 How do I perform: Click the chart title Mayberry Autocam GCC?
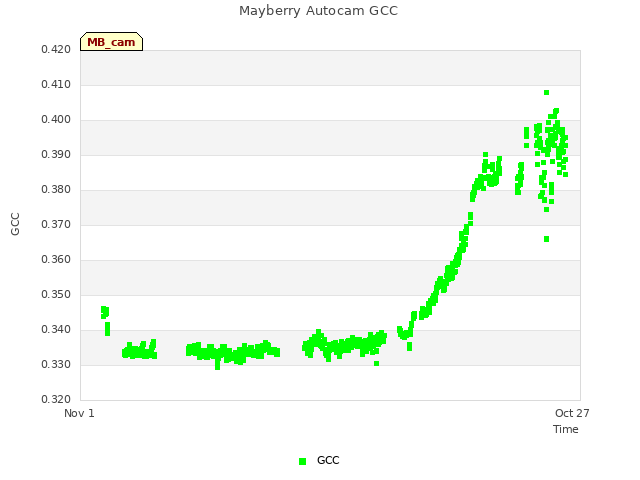318,11
